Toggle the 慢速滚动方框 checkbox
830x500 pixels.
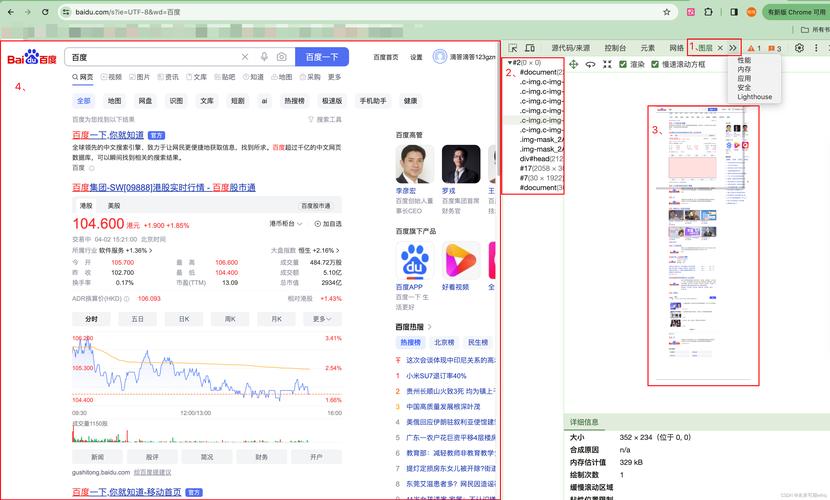pos(656,64)
